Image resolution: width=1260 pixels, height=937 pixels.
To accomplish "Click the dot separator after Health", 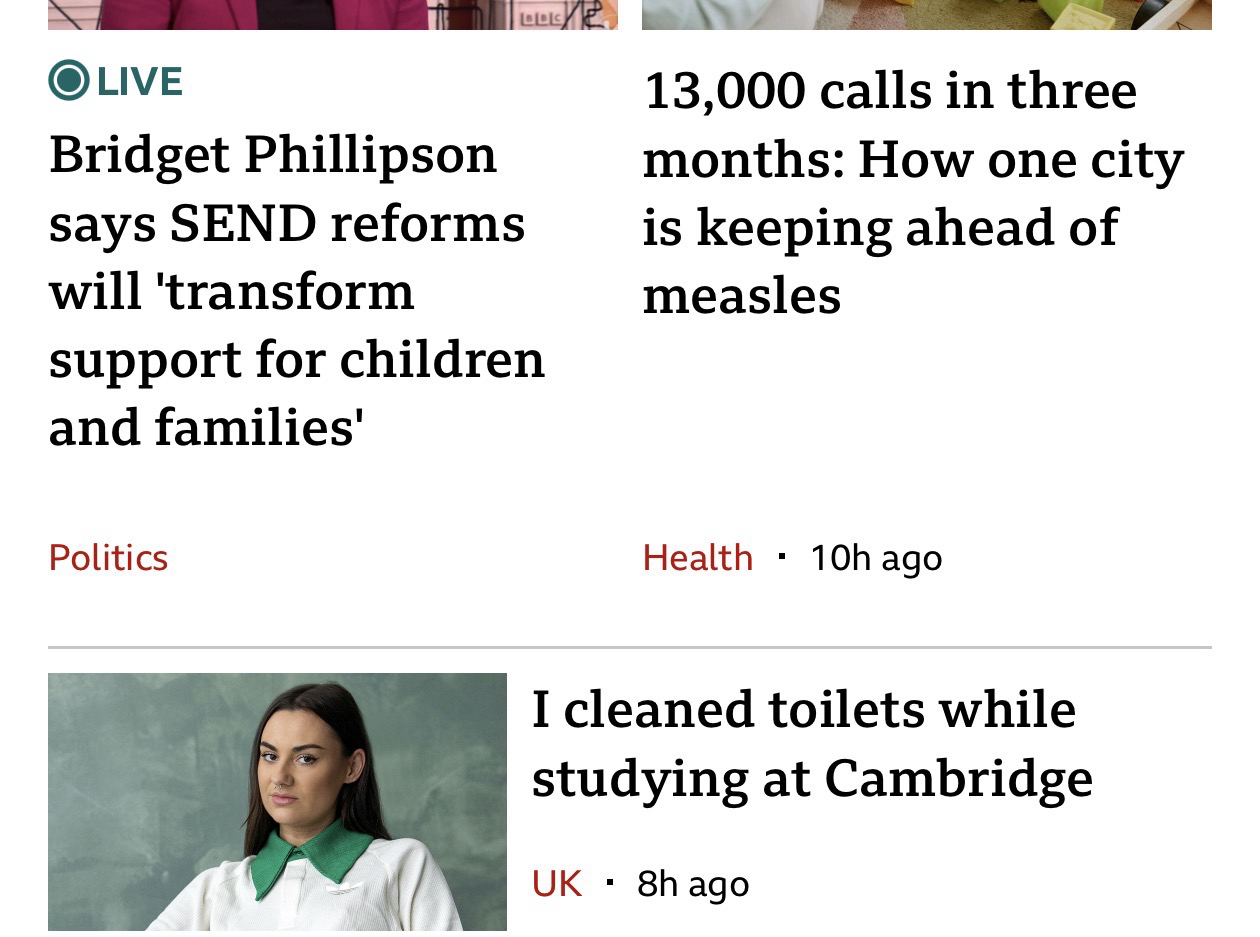I will coord(781,555).
